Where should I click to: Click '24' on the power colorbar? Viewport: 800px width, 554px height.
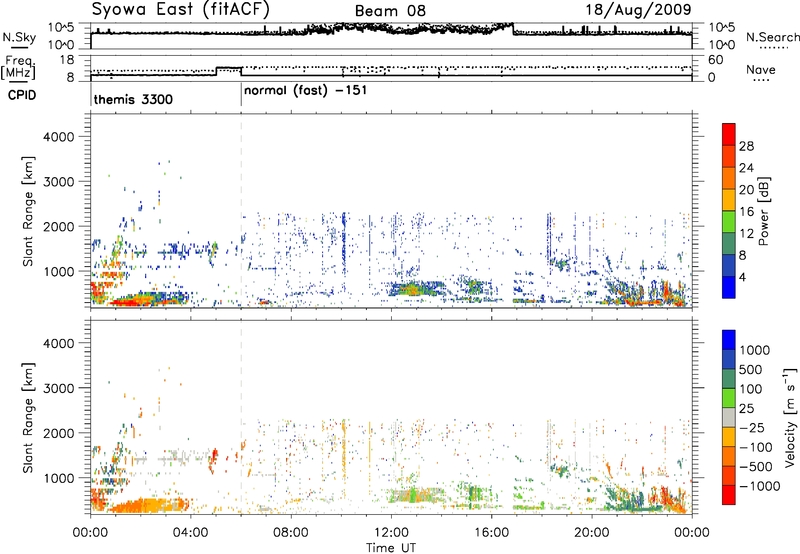(x=746, y=168)
